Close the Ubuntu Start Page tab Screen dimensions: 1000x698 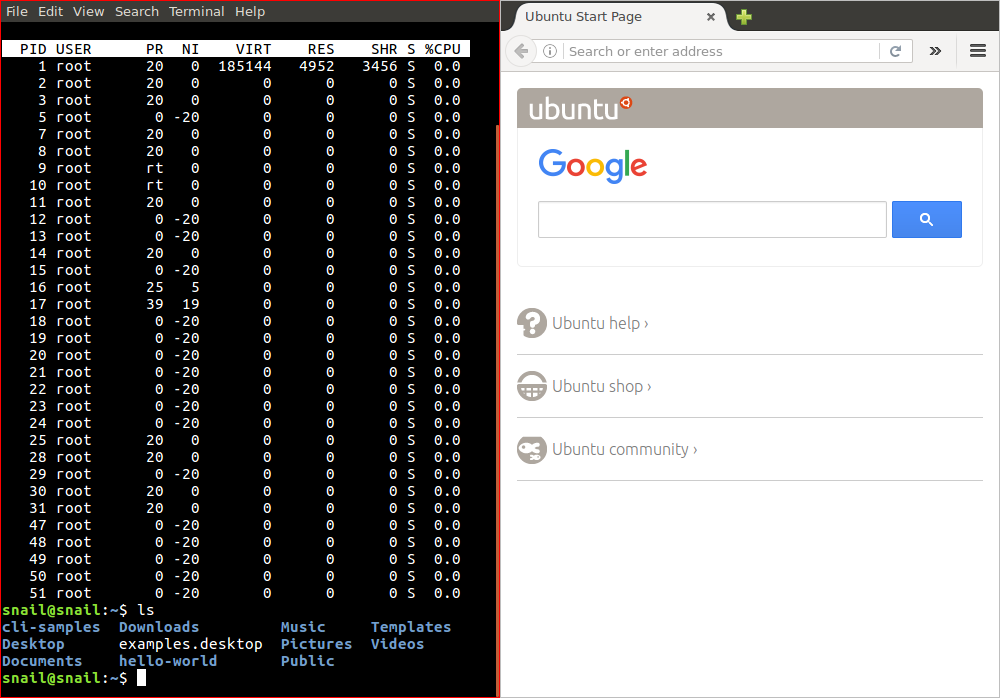pos(711,17)
